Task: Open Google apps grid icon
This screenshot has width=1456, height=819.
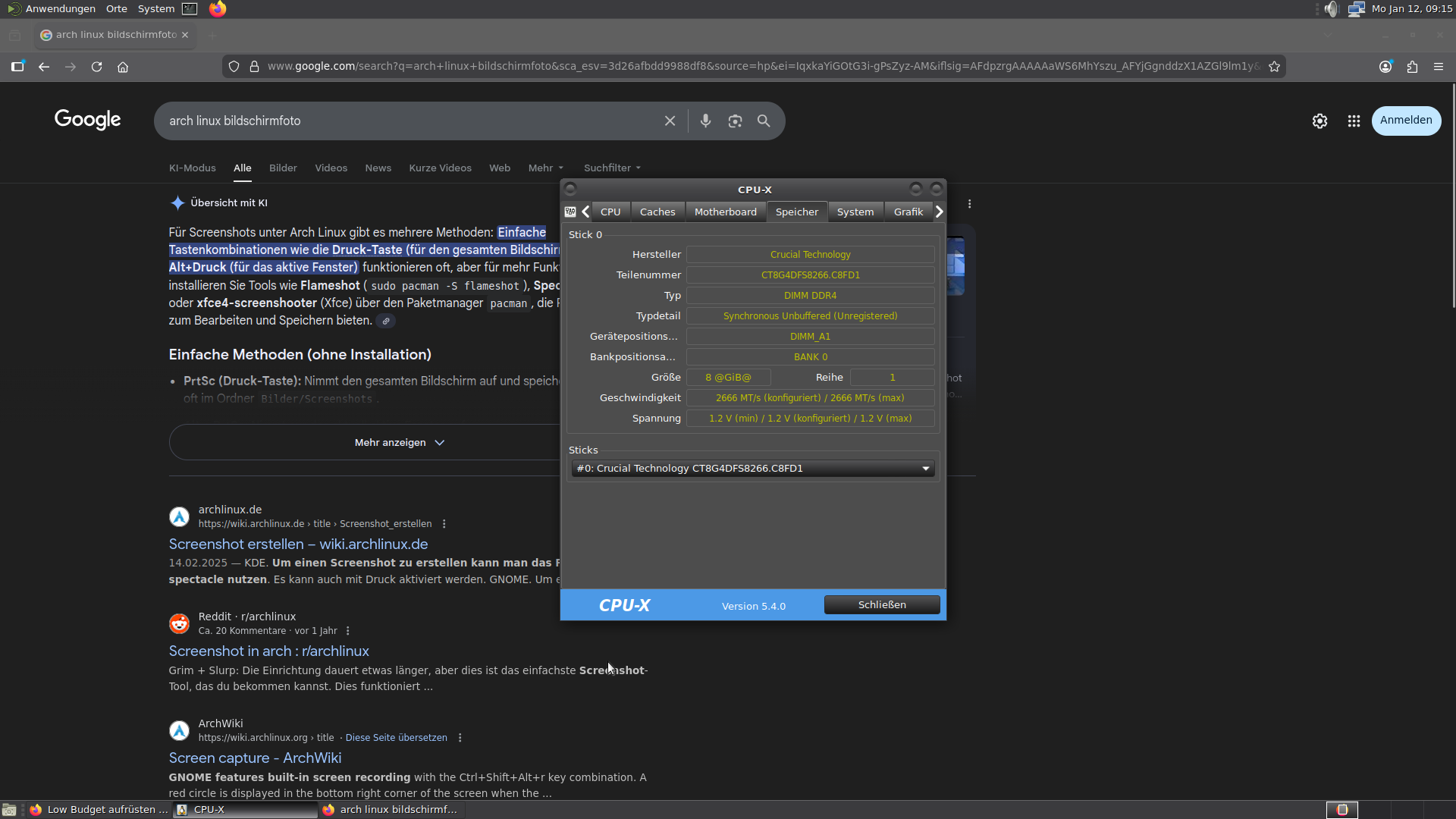Action: (x=1354, y=121)
